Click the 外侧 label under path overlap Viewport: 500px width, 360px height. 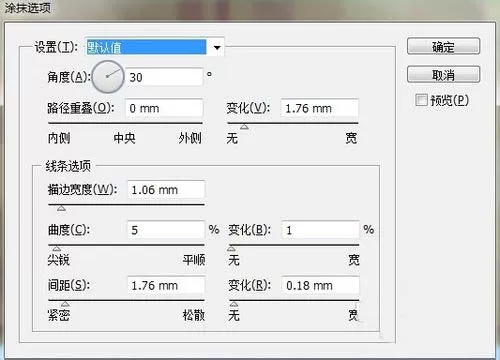190,138
